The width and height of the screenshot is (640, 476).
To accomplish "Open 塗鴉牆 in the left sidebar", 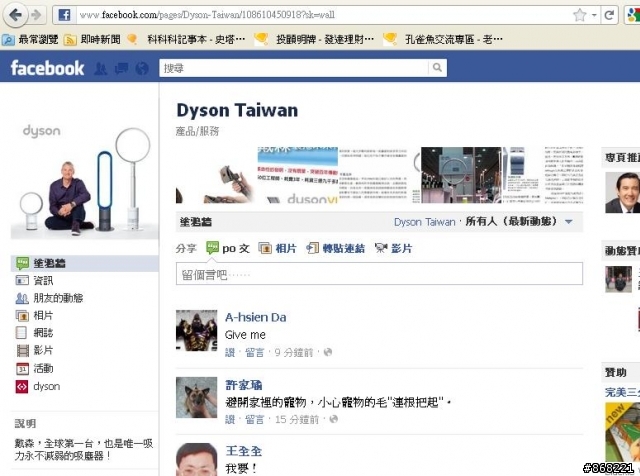I will pyautogui.click(x=84, y=263).
